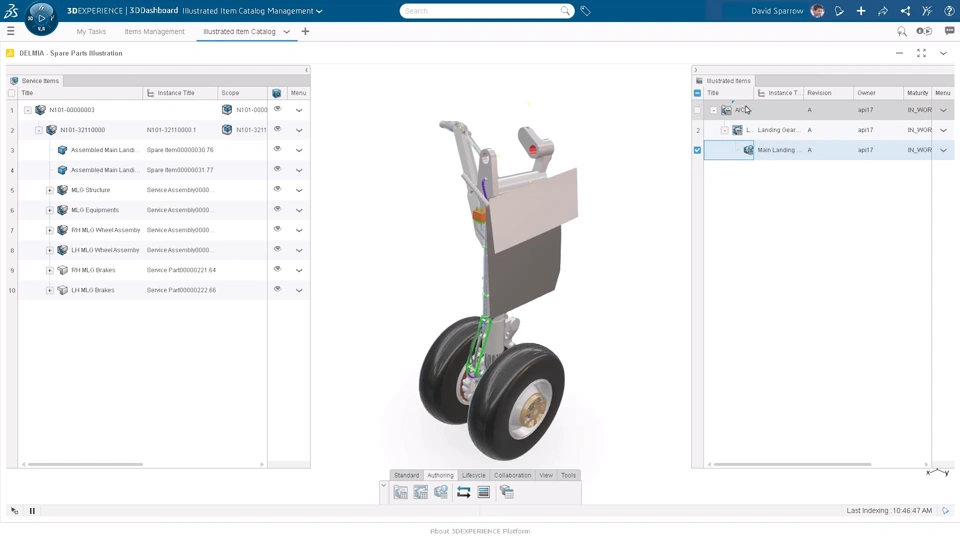Open the notifications bell
The width and height of the screenshot is (960, 540).
pyautogui.click(x=839, y=11)
